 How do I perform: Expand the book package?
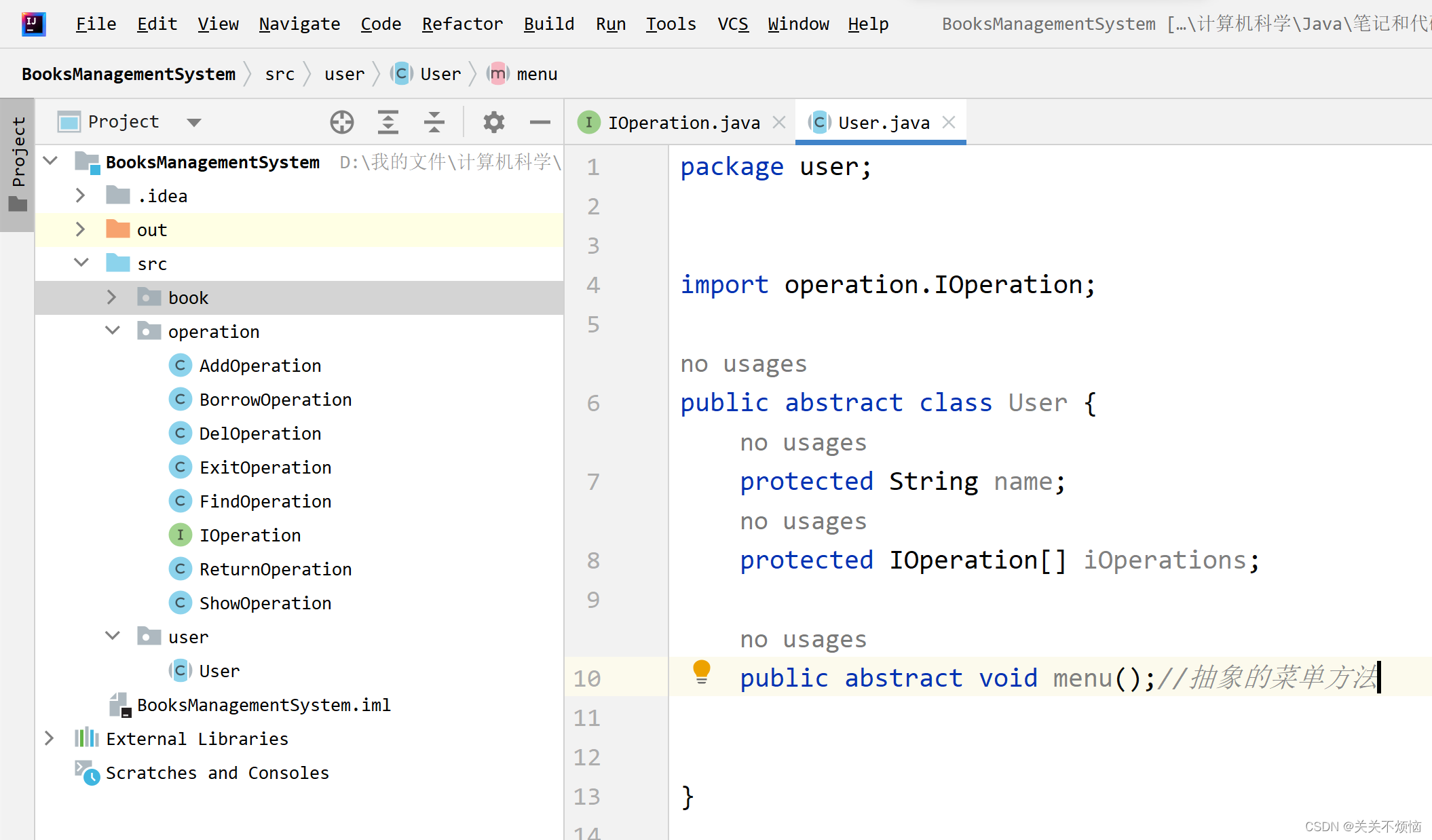pos(112,298)
